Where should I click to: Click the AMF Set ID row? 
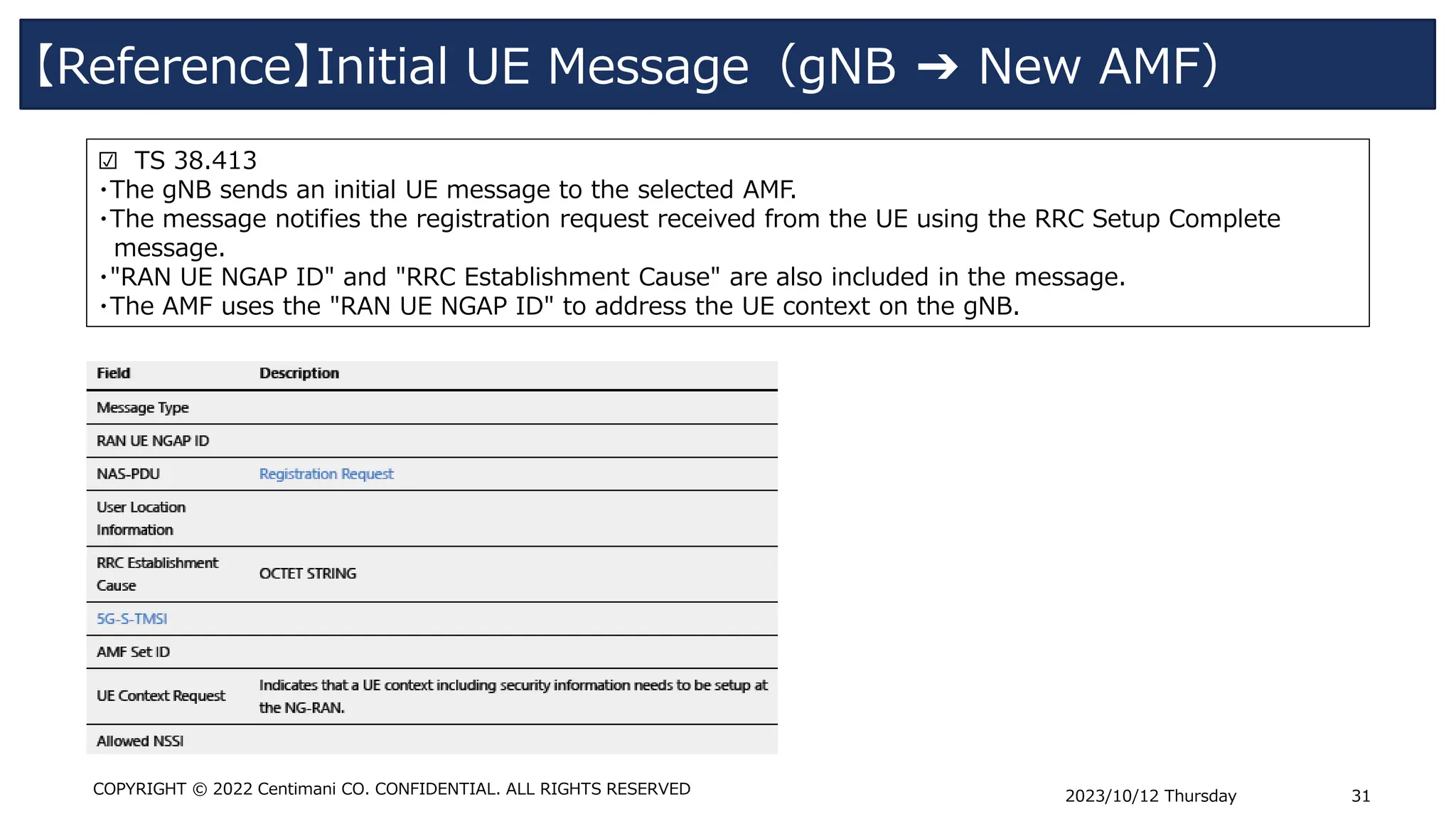(x=432, y=652)
